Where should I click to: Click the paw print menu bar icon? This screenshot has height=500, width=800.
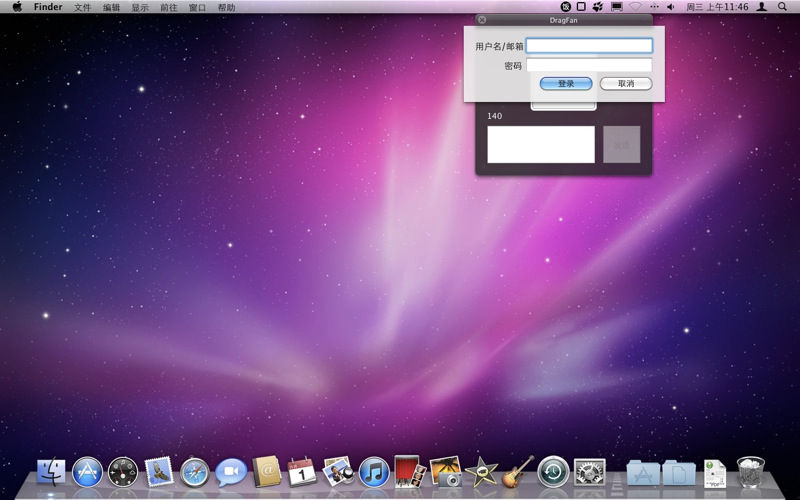pos(597,7)
